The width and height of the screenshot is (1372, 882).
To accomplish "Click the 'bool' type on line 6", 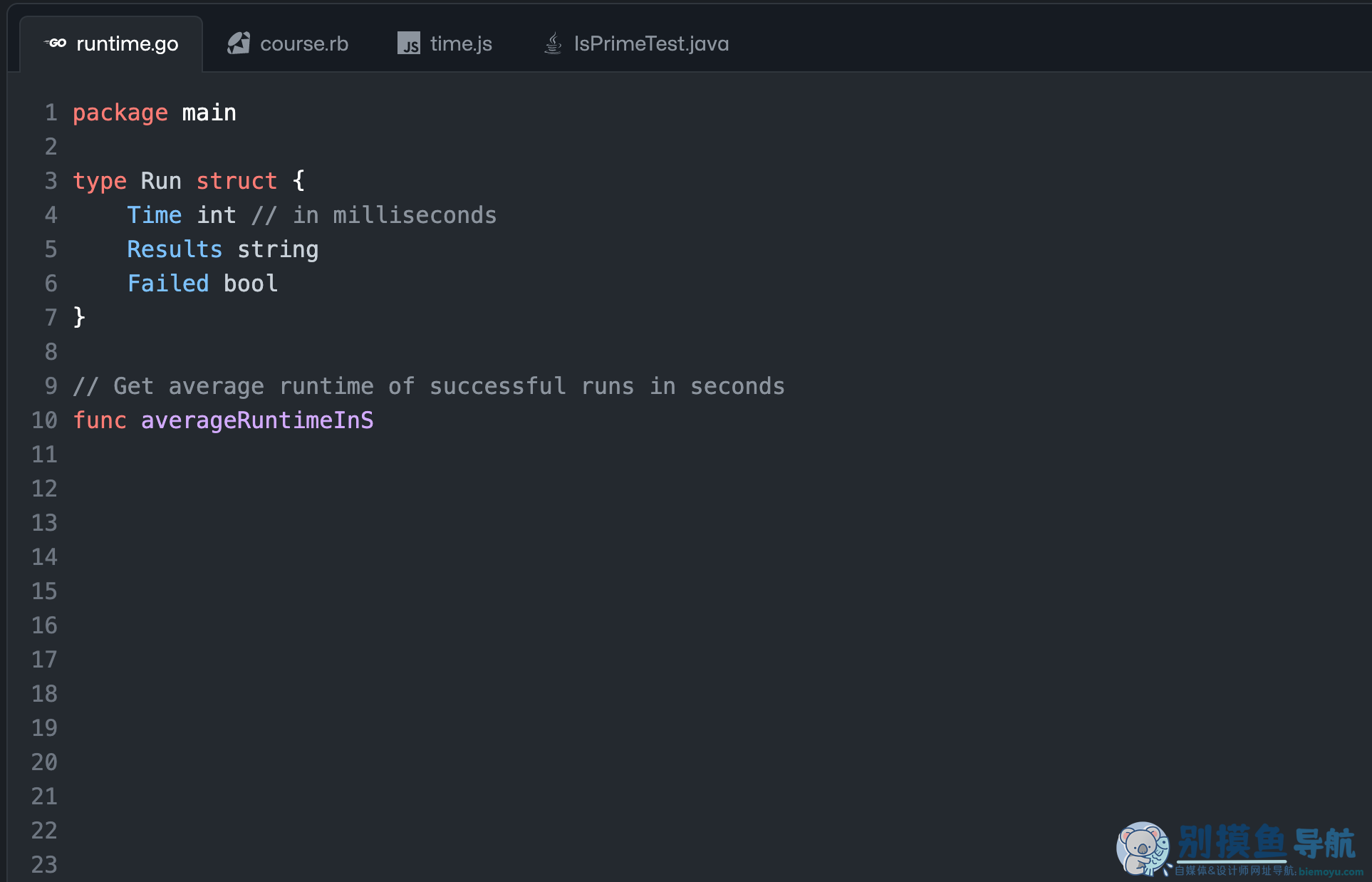I will 250,284.
